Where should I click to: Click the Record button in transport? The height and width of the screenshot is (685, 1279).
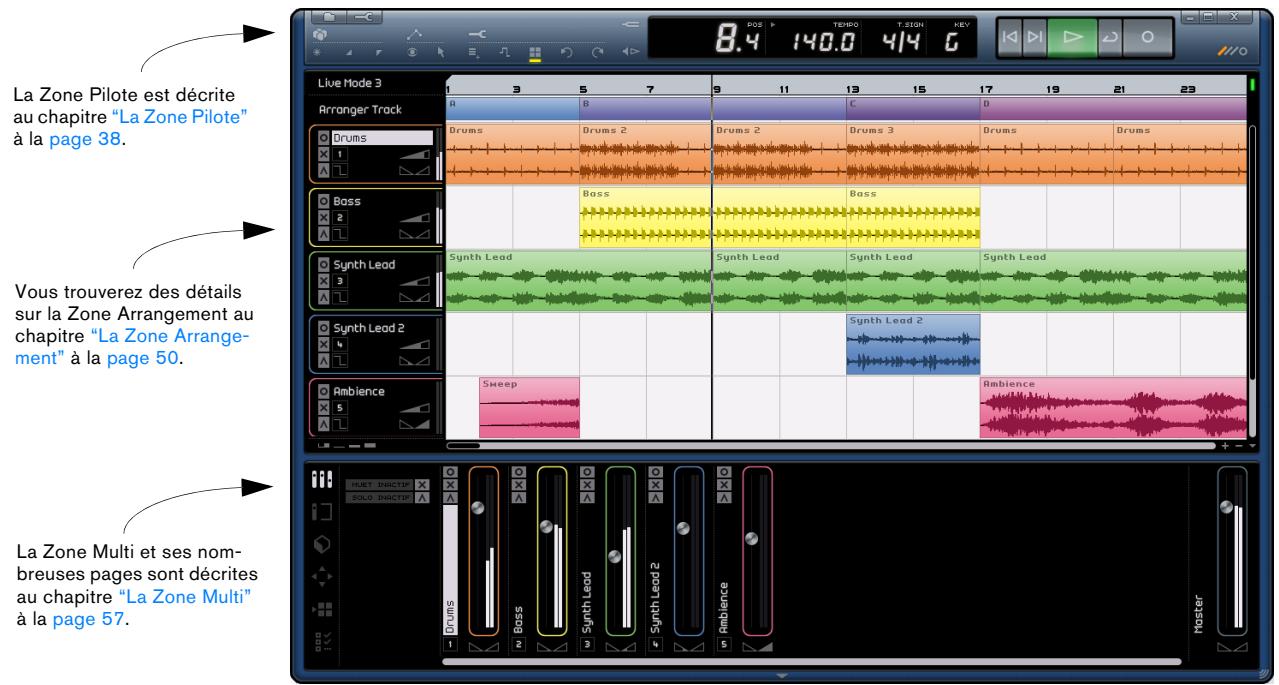coord(1147,36)
